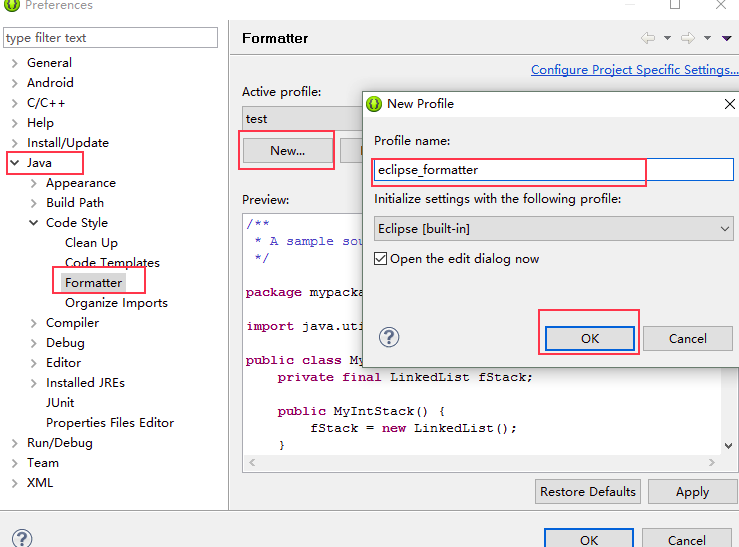
Task: Toggle Open the edit dialog now checkbox
Action: click(x=380, y=259)
